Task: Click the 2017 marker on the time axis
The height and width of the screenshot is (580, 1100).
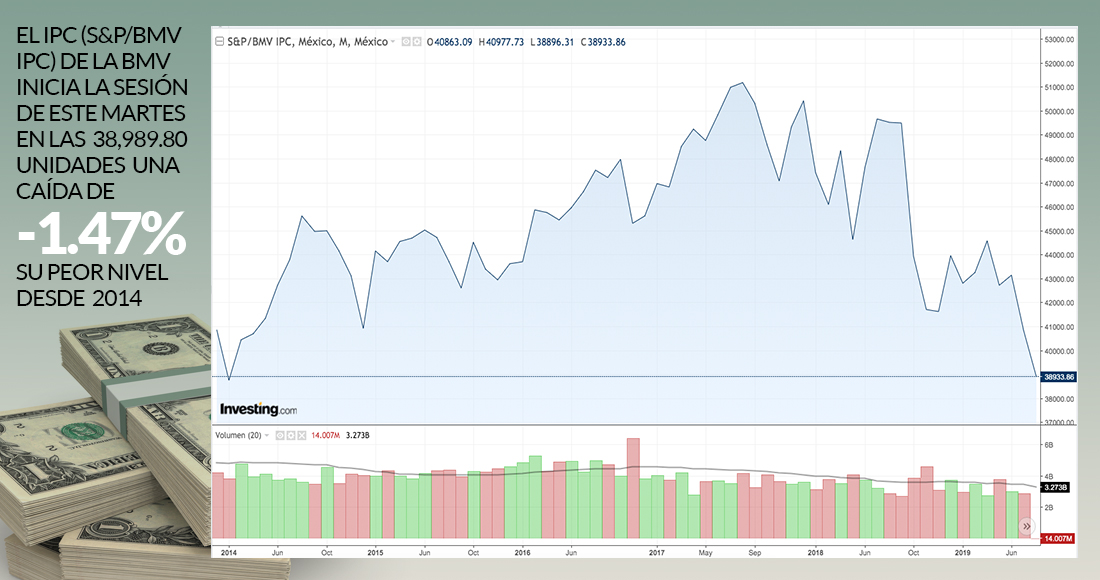Action: click(657, 552)
